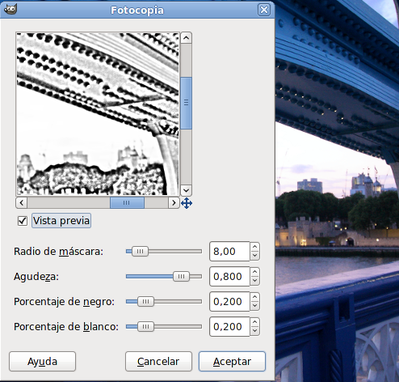Click the Agudeza slider handle
Image resolution: width=399 pixels, height=382 pixels.
pos(181,276)
